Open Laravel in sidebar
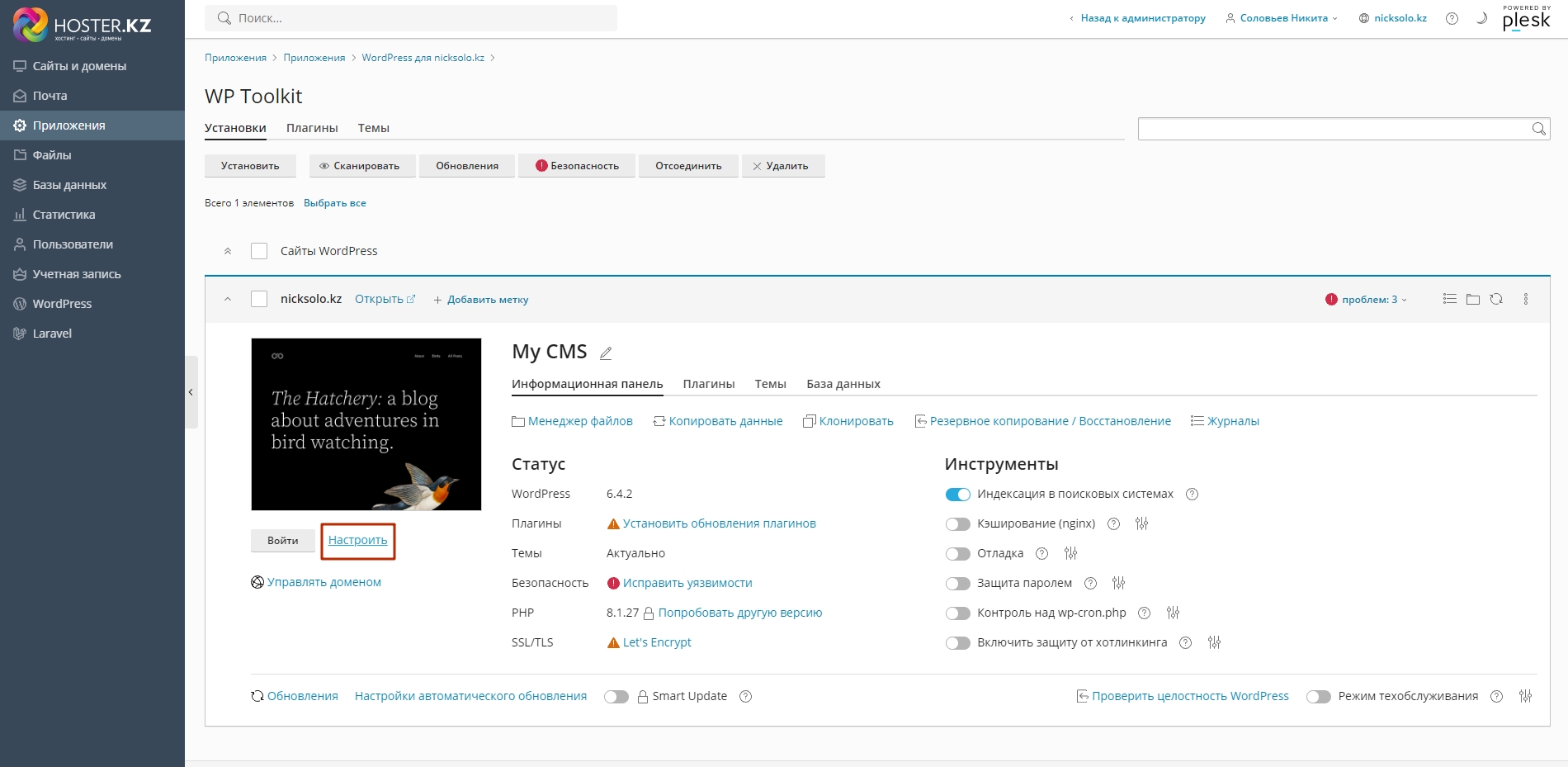This screenshot has width=1568, height=767. (x=92, y=334)
